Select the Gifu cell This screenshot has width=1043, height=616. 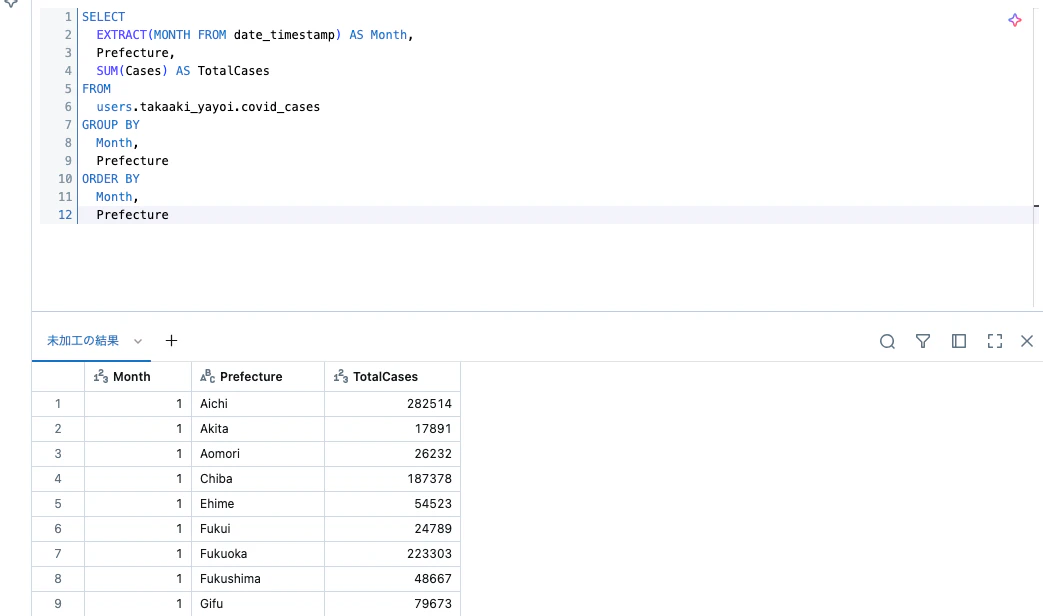coord(257,603)
